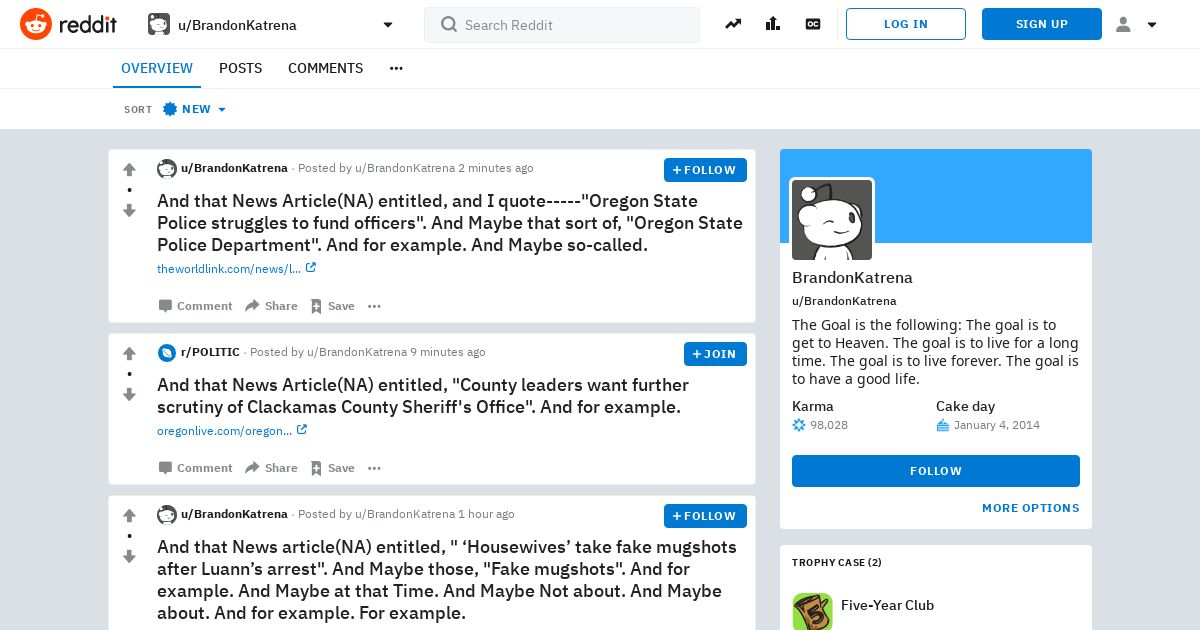This screenshot has width=1200, height=630.
Task: Open more options ellipsis on first post
Action: point(374,306)
